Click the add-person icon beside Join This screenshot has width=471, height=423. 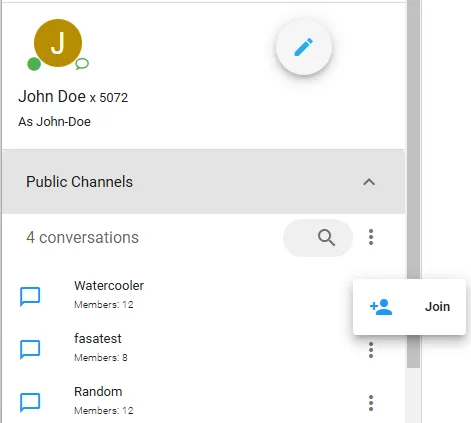[381, 307]
